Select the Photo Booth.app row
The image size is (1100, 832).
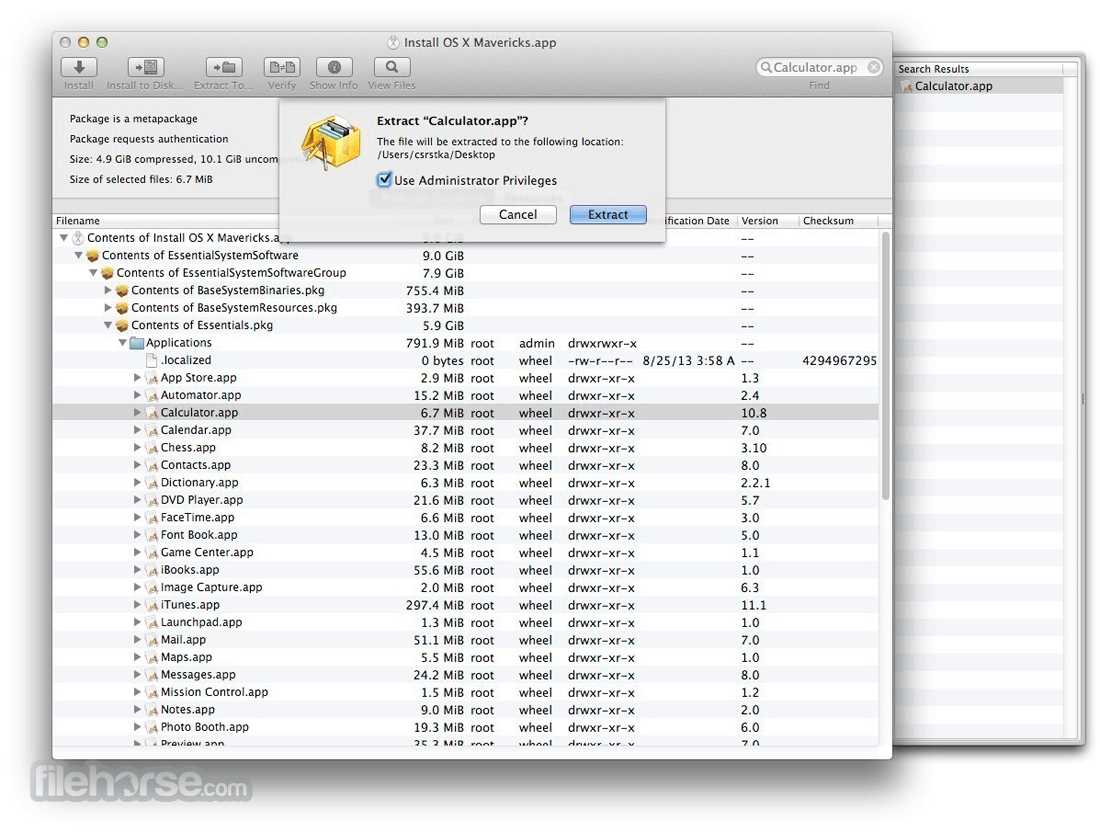point(466,728)
